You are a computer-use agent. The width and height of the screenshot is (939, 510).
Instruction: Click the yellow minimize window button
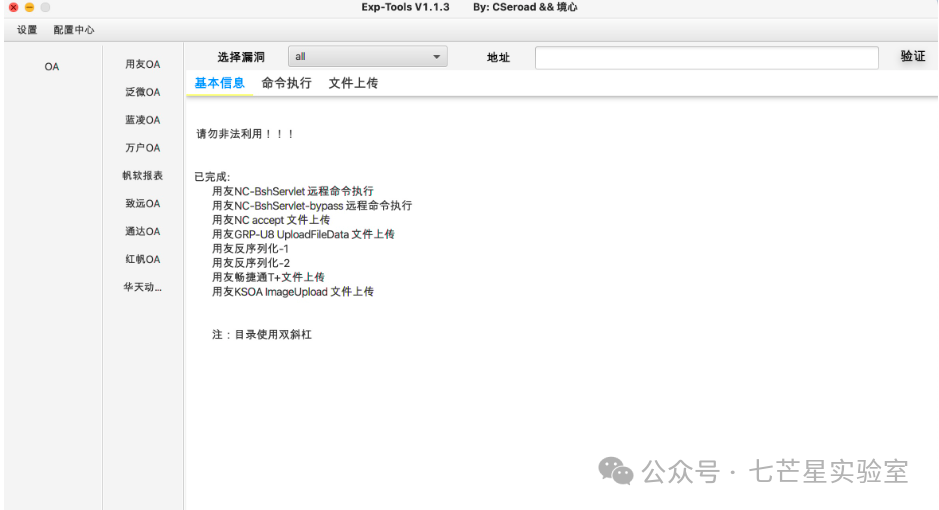(29, 7)
